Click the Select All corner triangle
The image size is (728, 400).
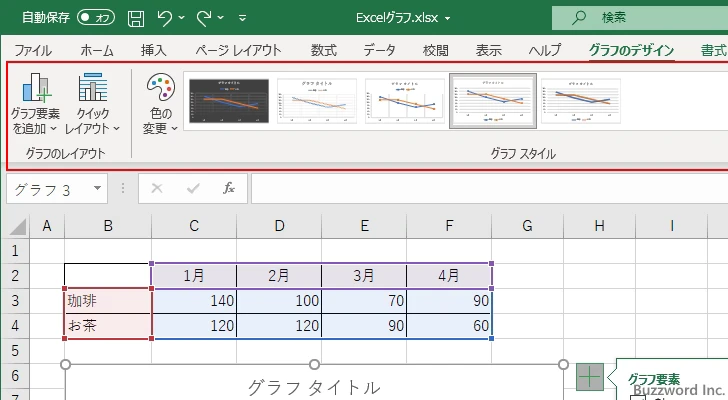[x=14, y=226]
